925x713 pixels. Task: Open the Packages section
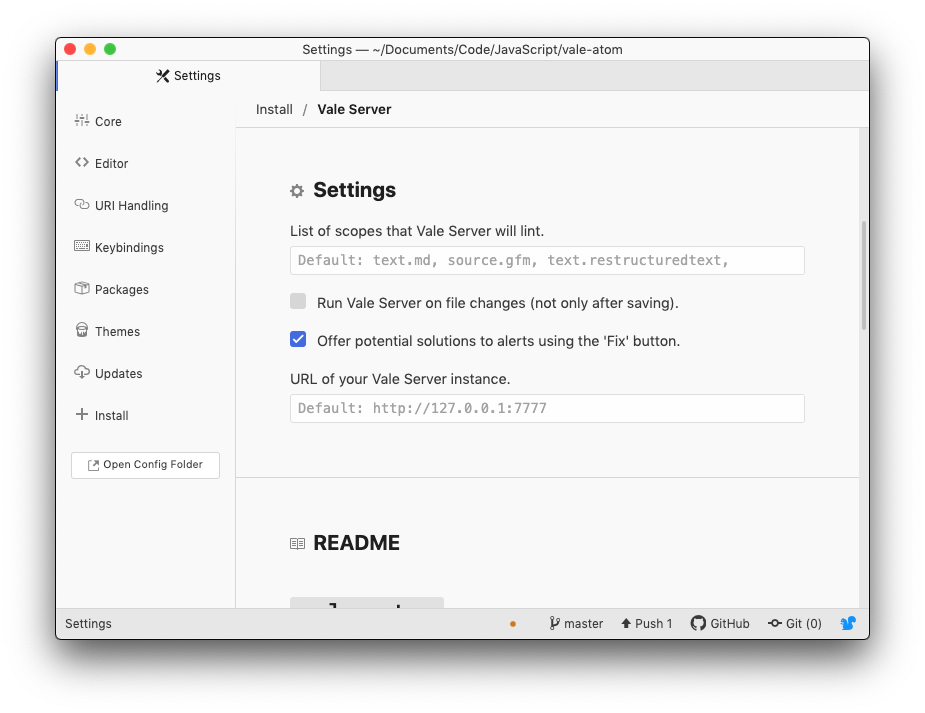(111, 289)
